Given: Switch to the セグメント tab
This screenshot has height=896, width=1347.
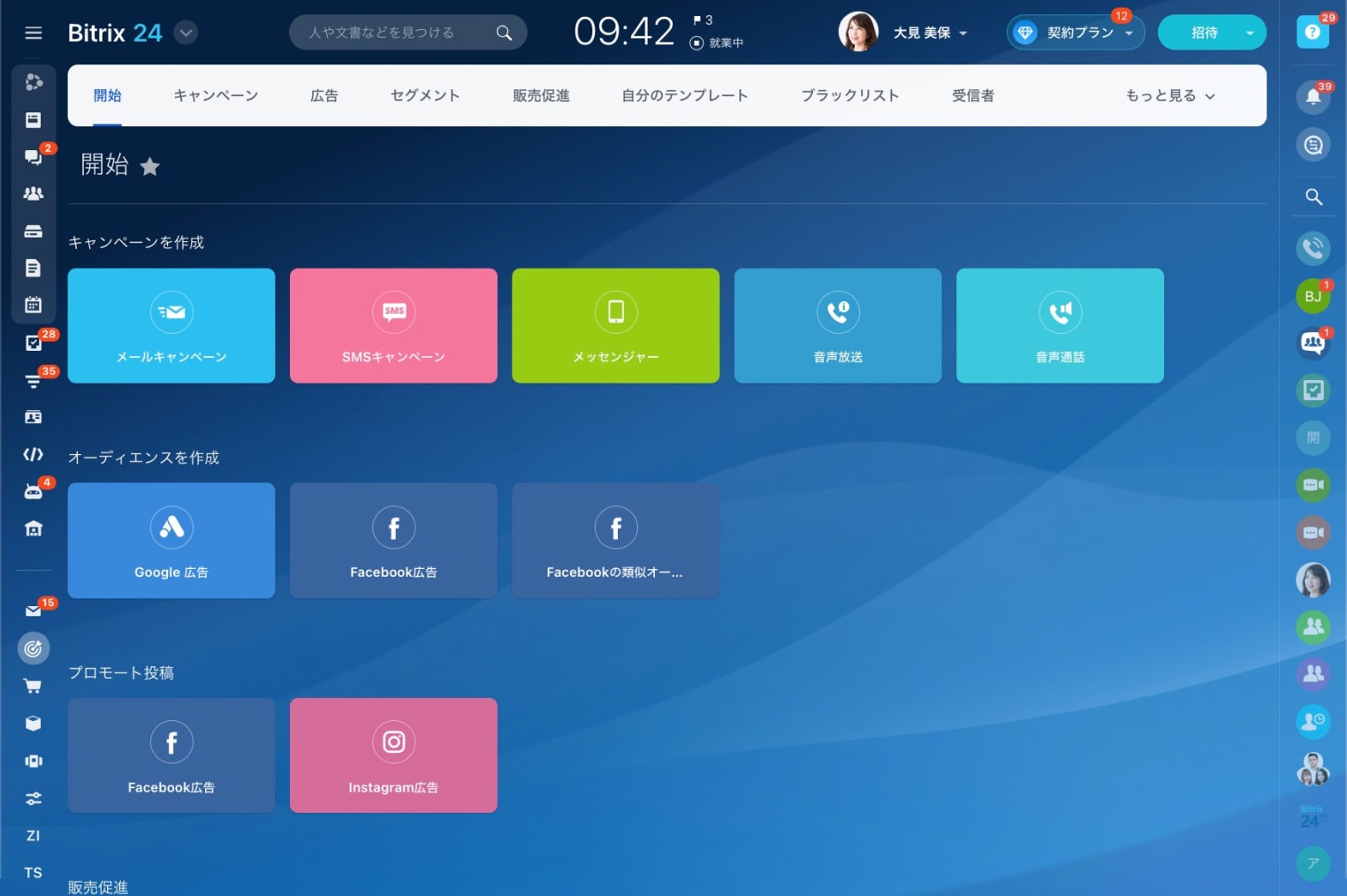Looking at the screenshot, I should tap(425, 95).
